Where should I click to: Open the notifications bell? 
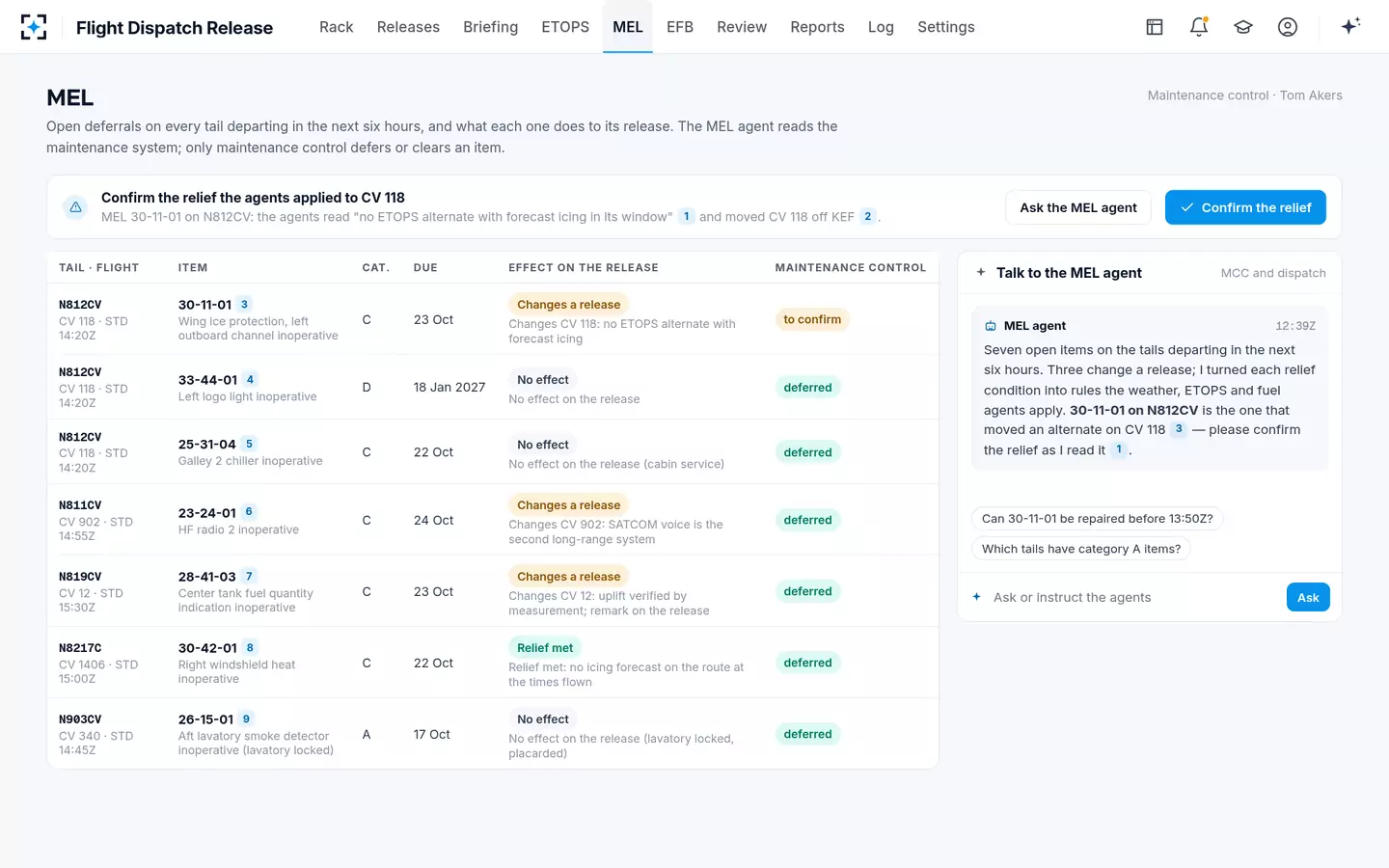(x=1199, y=27)
